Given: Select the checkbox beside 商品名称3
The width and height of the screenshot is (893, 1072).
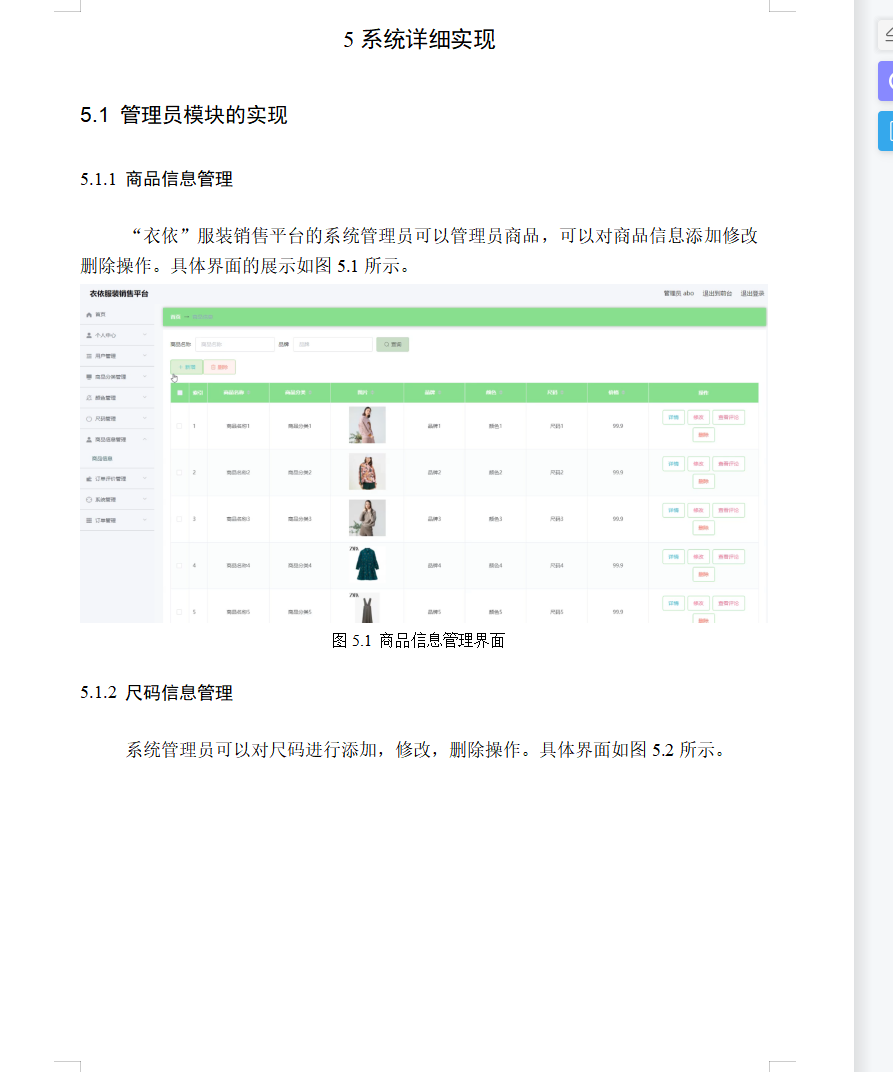Looking at the screenshot, I should [x=180, y=518].
